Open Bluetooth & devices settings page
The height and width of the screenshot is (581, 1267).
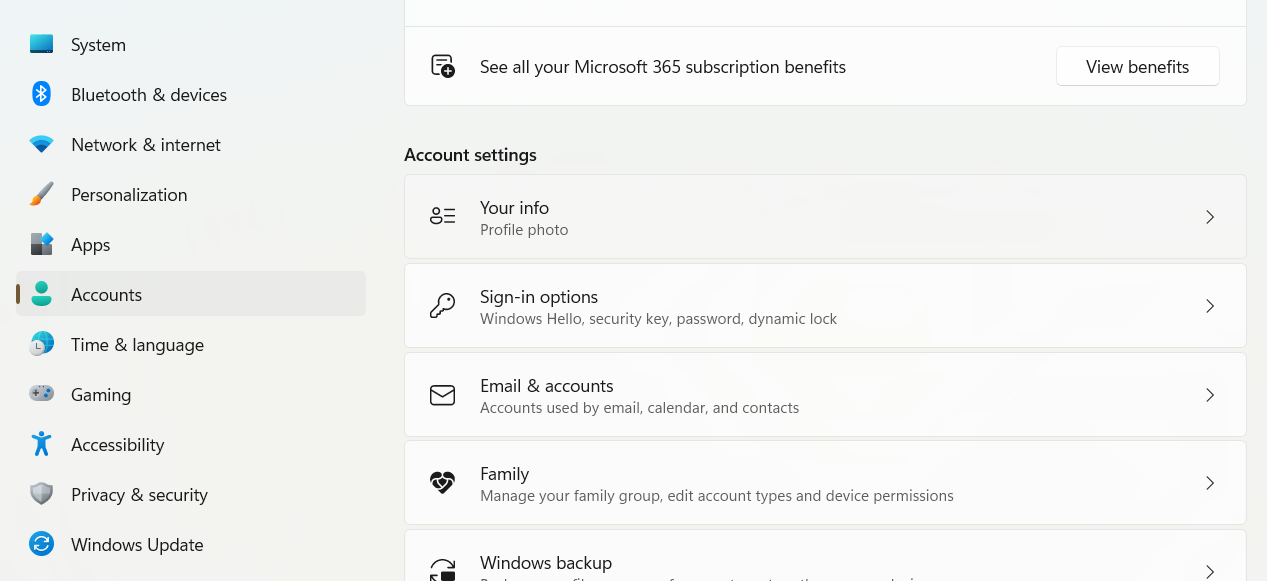coord(148,95)
